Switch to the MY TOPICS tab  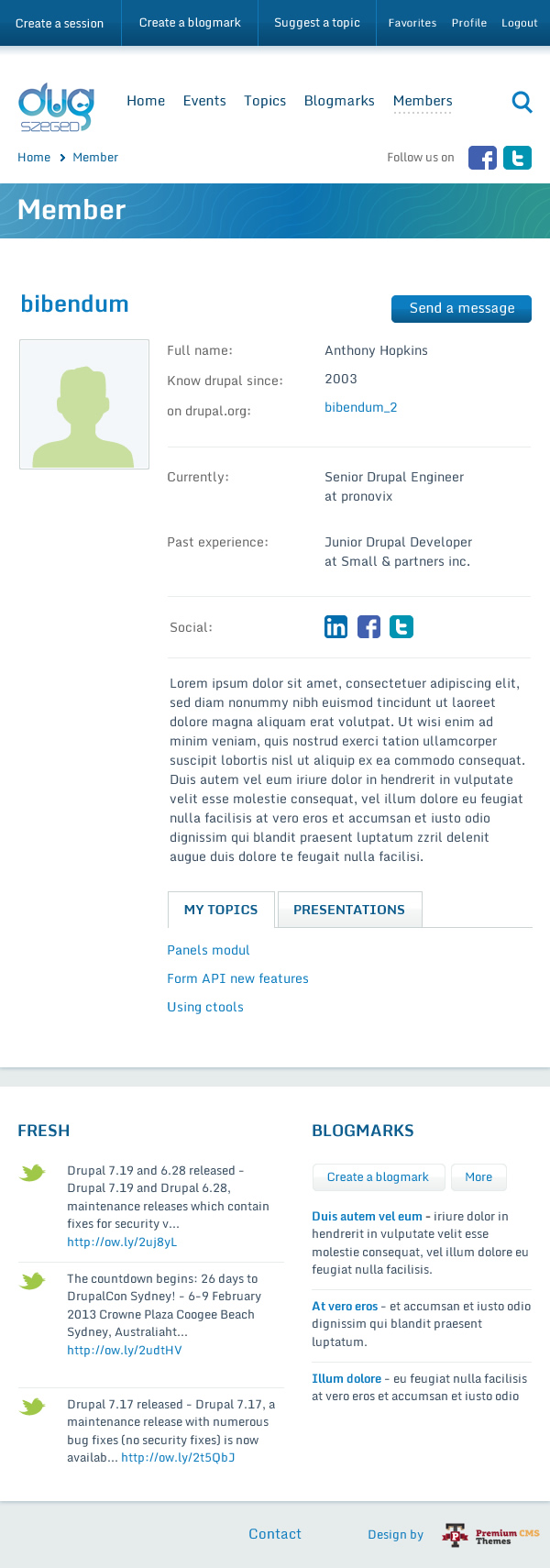[221, 910]
